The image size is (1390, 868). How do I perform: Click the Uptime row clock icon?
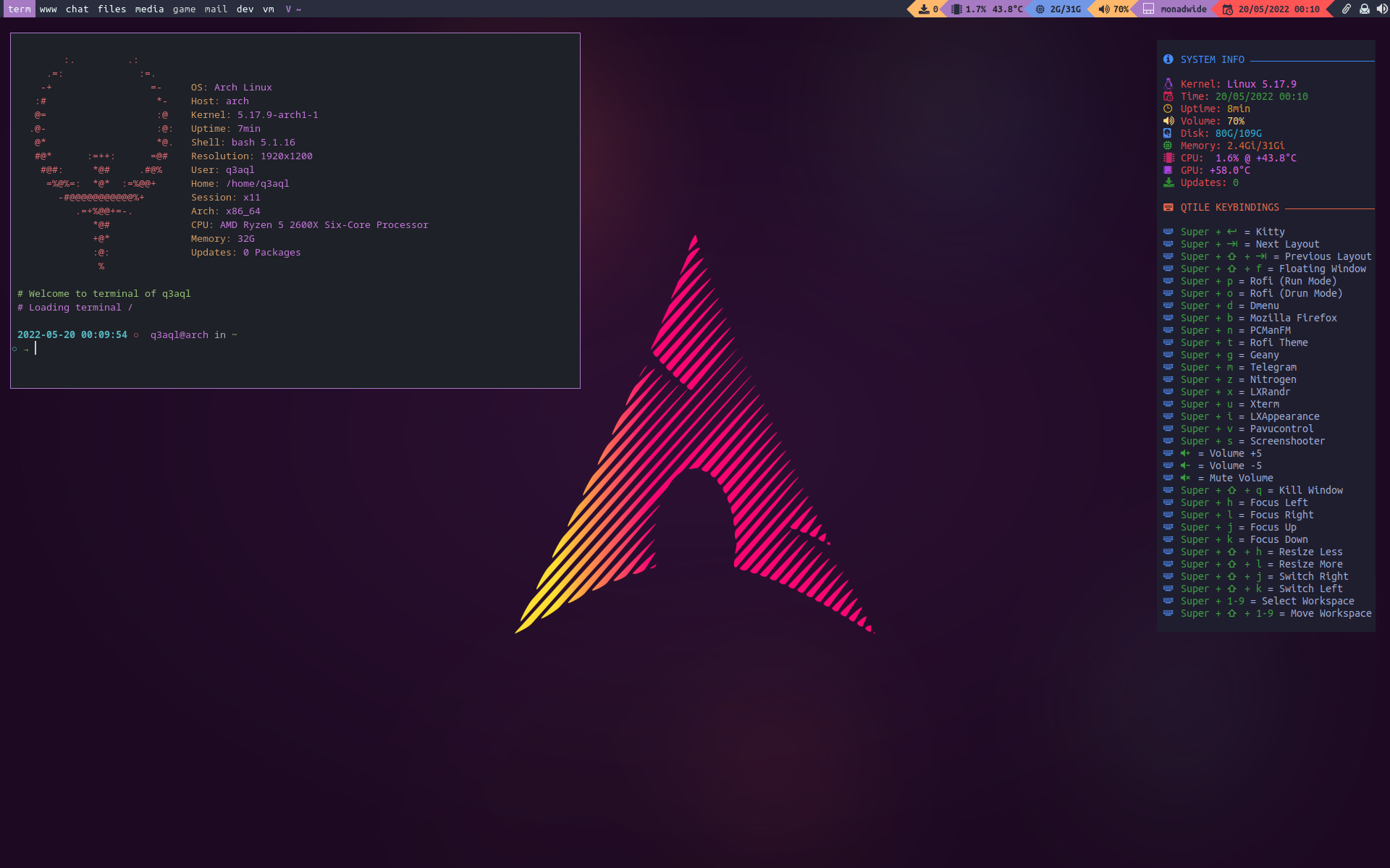[1168, 109]
